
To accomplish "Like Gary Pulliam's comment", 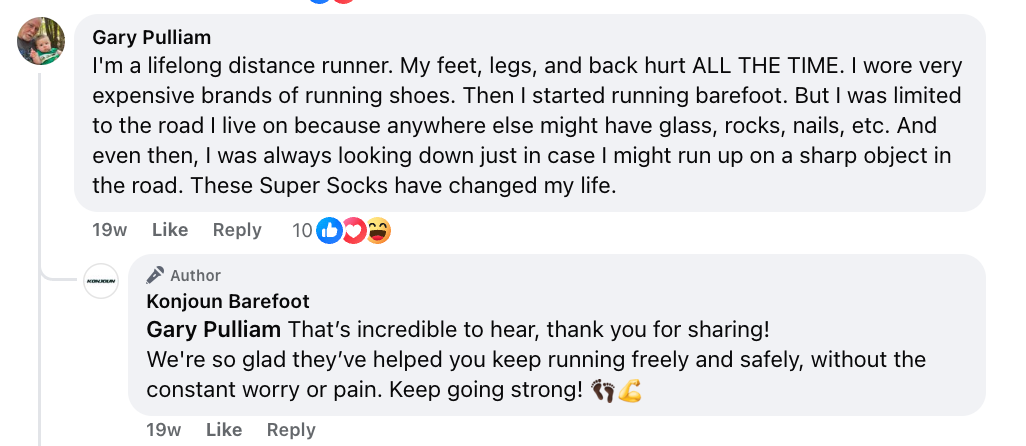I will tap(170, 230).
